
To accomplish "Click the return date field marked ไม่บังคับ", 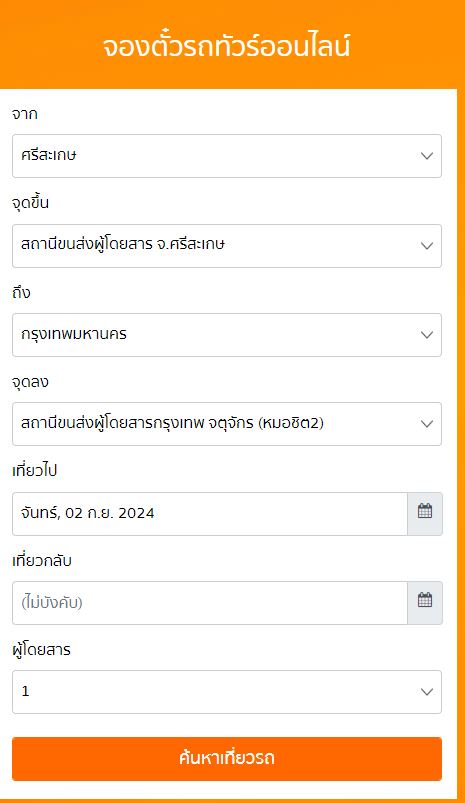I will point(210,603).
